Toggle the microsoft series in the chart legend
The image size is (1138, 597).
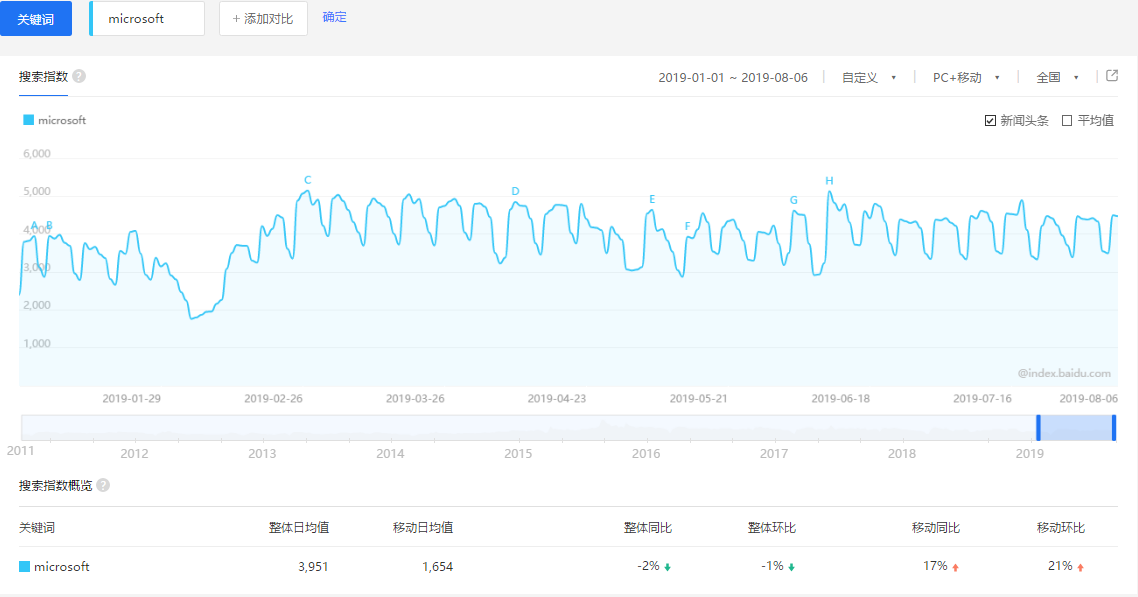(x=55, y=119)
